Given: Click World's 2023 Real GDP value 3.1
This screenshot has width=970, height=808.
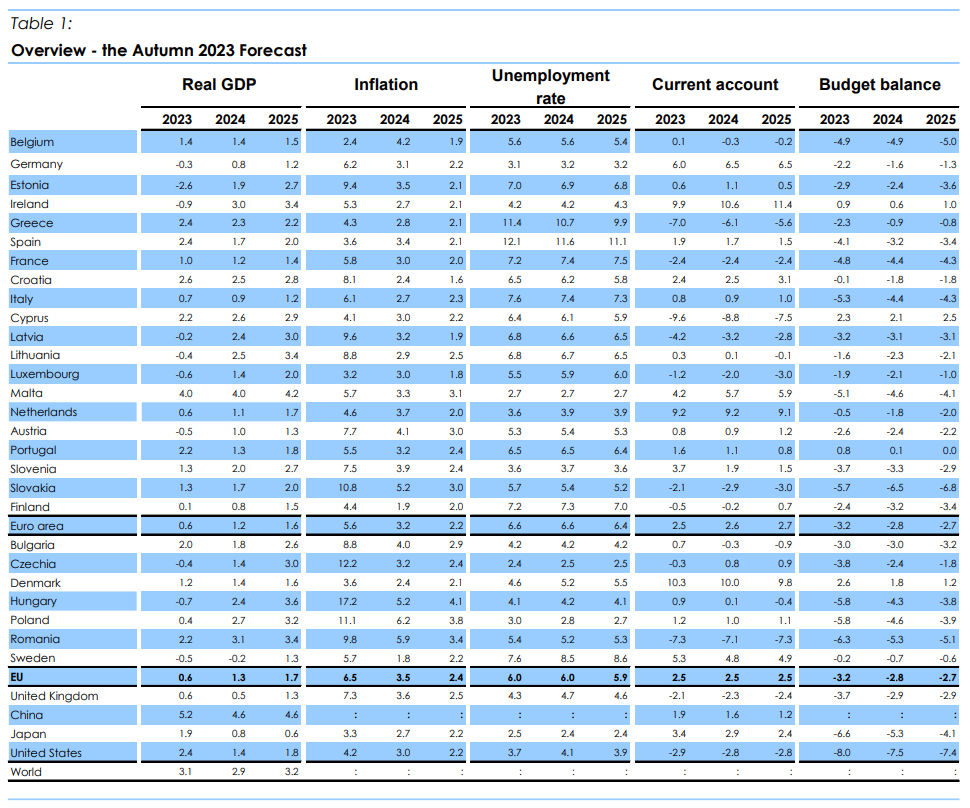Looking at the screenshot, I should 186,772.
